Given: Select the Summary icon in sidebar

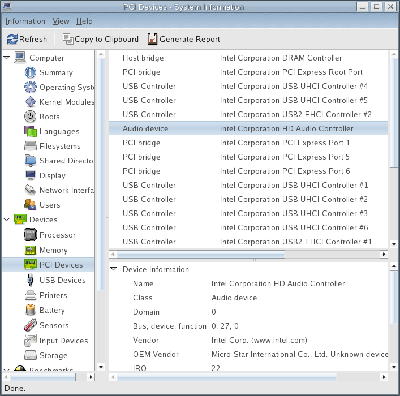Looking at the screenshot, I should 30,72.
